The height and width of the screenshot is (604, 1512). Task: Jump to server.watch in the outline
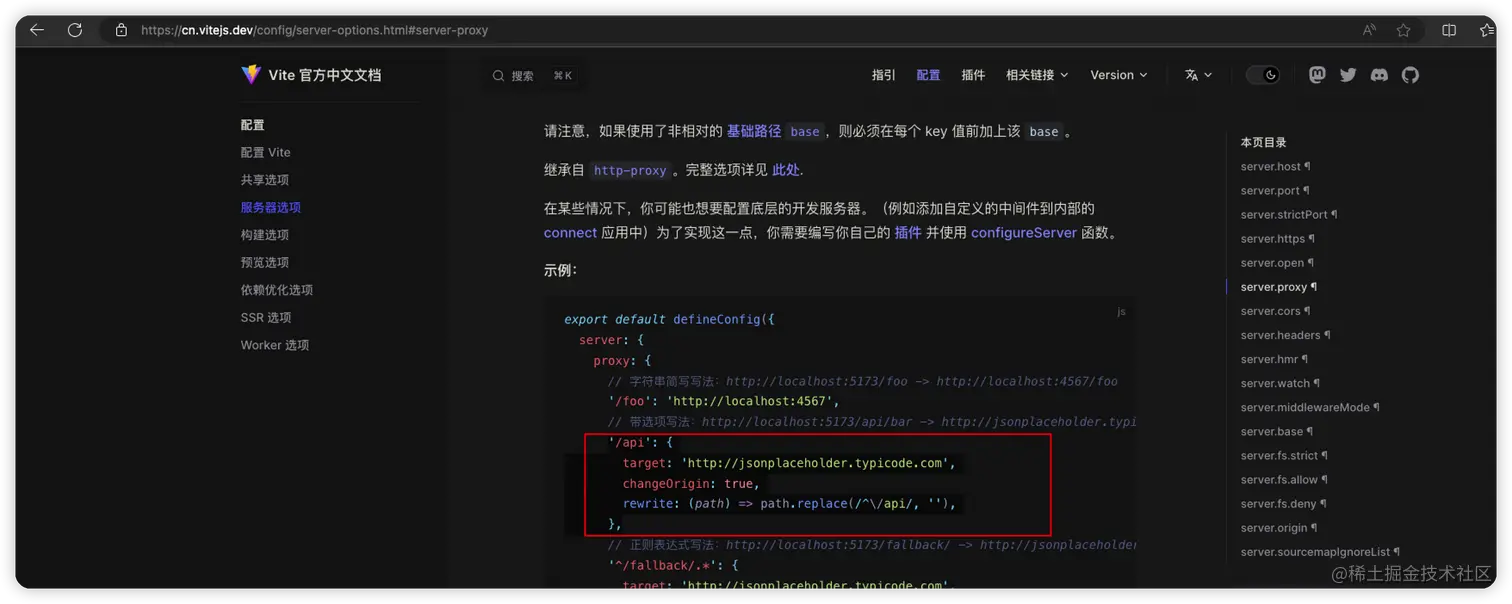pyautogui.click(x=1280, y=383)
